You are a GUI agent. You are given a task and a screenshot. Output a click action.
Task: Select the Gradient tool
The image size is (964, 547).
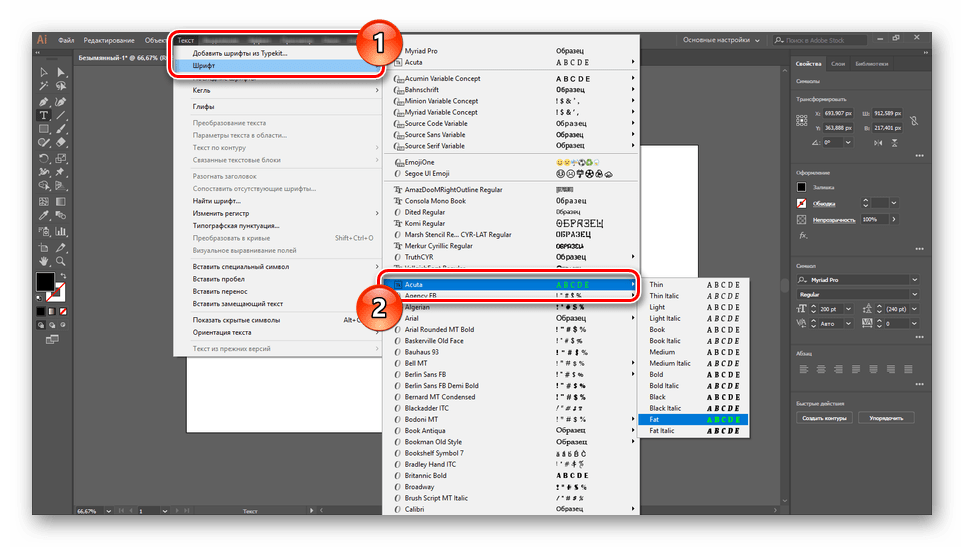(61, 202)
